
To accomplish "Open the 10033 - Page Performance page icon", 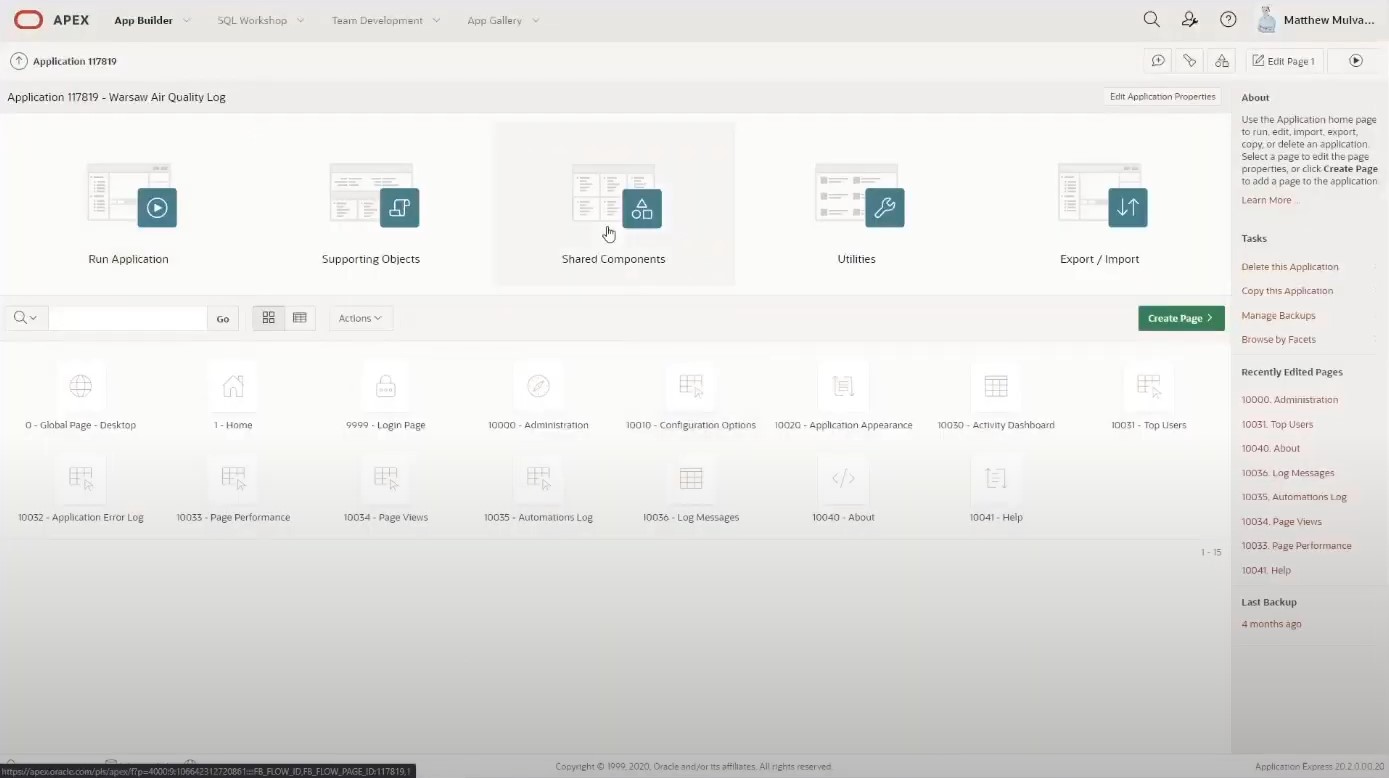I will (233, 478).
